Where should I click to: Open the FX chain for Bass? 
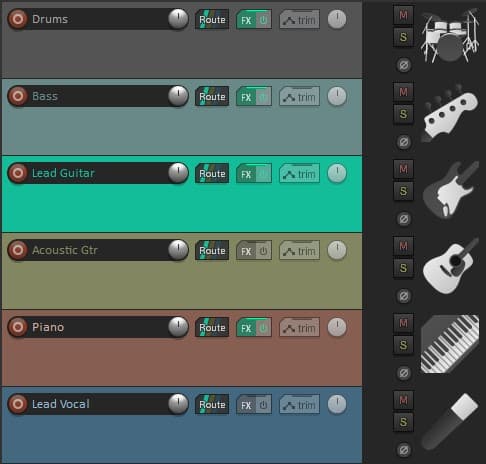246,97
